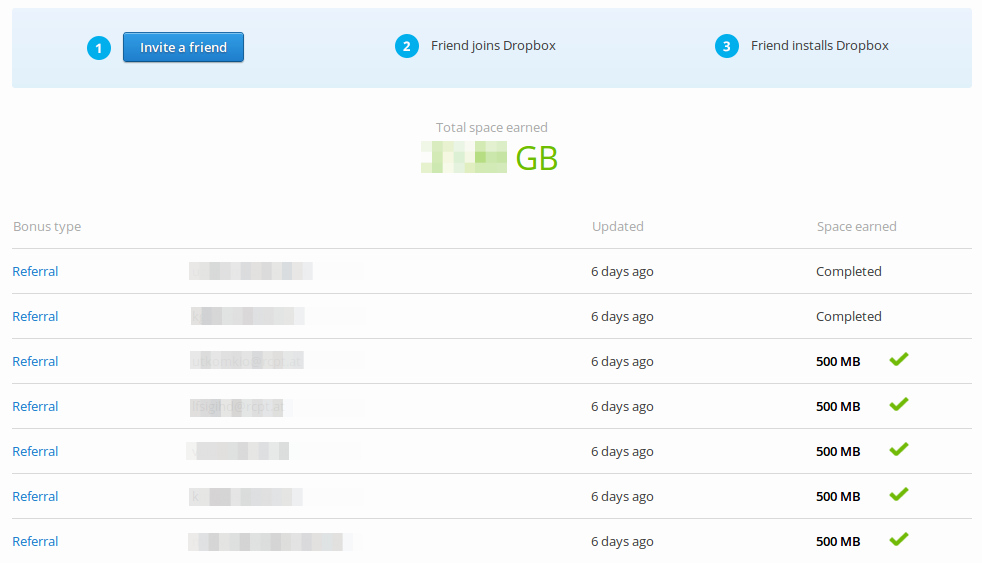The width and height of the screenshot is (982, 563).
Task: Click Completed status in the first referral row
Action: tap(849, 271)
